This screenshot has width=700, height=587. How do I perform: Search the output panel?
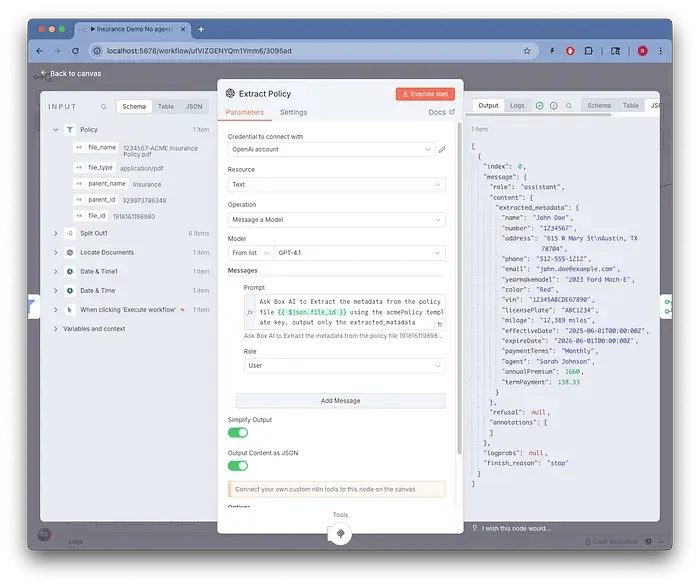click(569, 106)
